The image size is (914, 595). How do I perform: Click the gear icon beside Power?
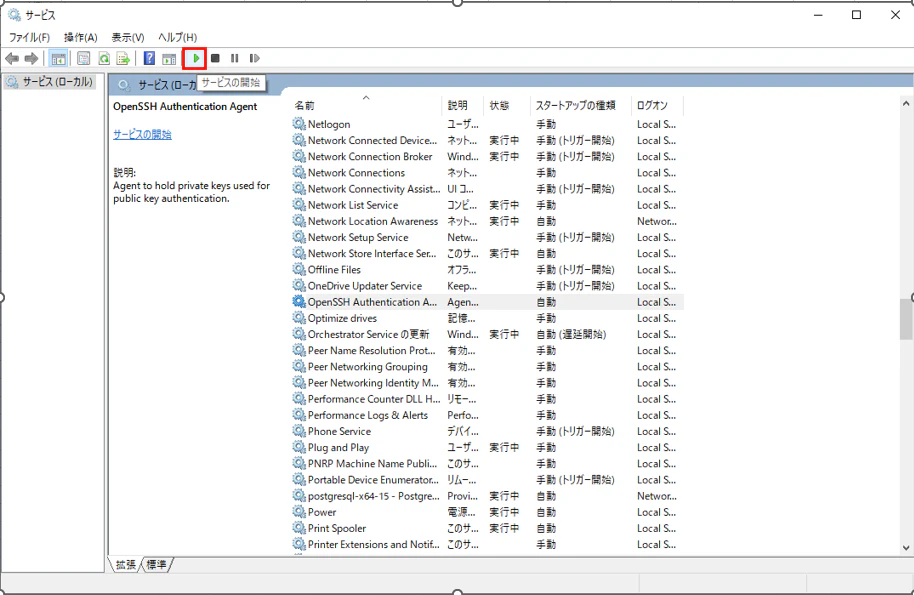click(x=299, y=512)
